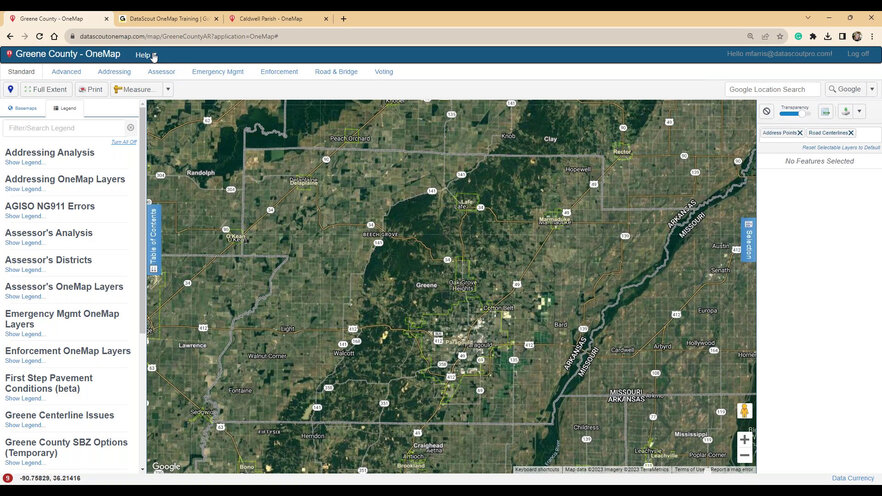
Task: Remove the Address Points selectable layer
Action: [800, 133]
